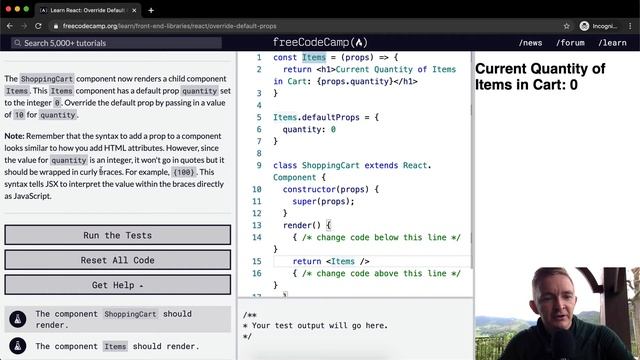
Task: Click the lock icon in the address bar
Action: tap(56, 26)
